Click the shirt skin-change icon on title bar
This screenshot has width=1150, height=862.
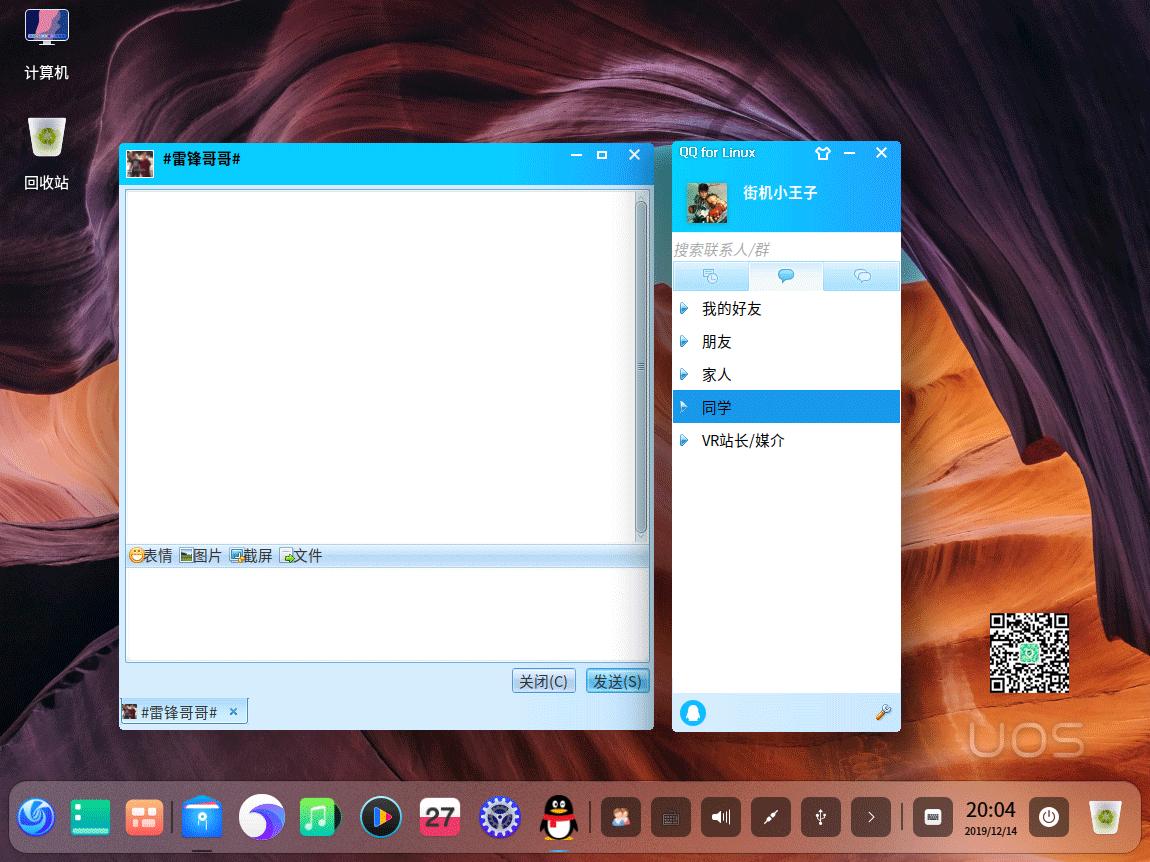click(x=822, y=153)
